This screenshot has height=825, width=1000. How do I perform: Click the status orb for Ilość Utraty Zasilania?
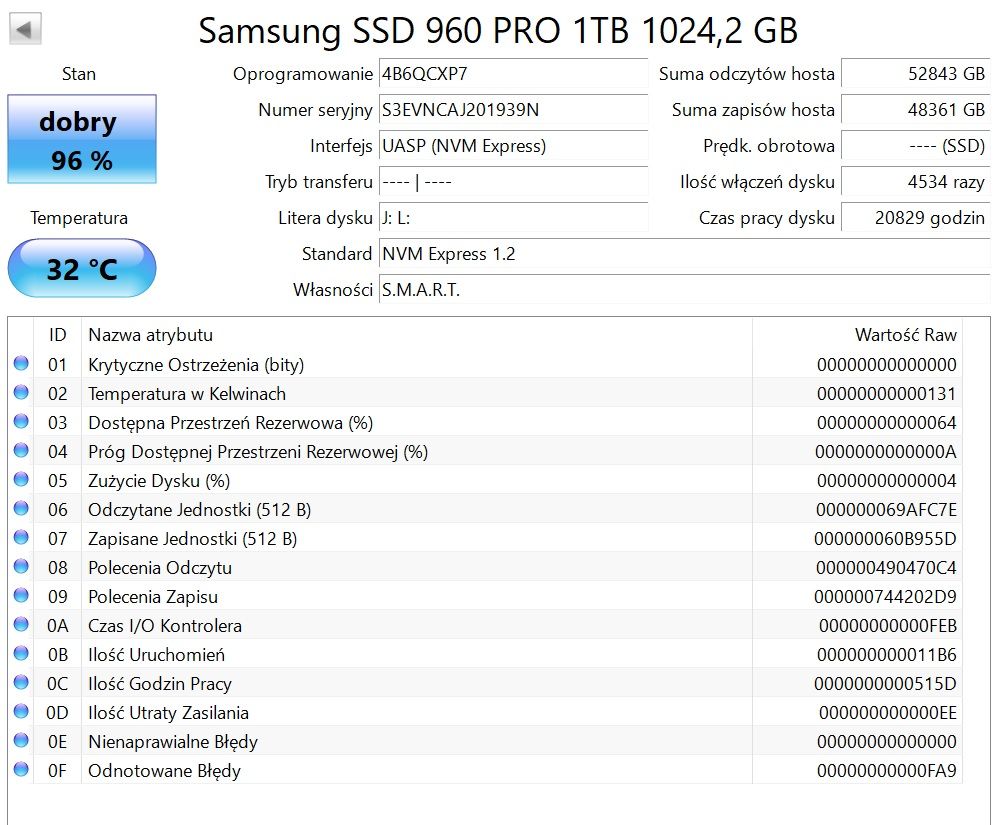pos(21,712)
